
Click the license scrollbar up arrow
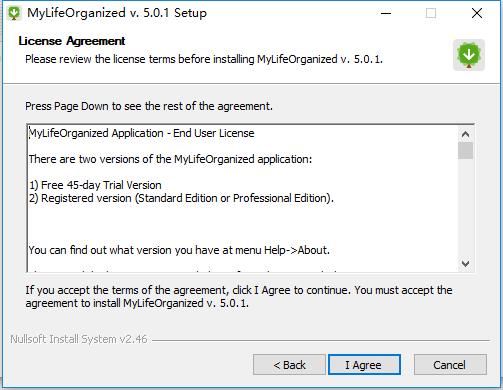pyautogui.click(x=465, y=134)
